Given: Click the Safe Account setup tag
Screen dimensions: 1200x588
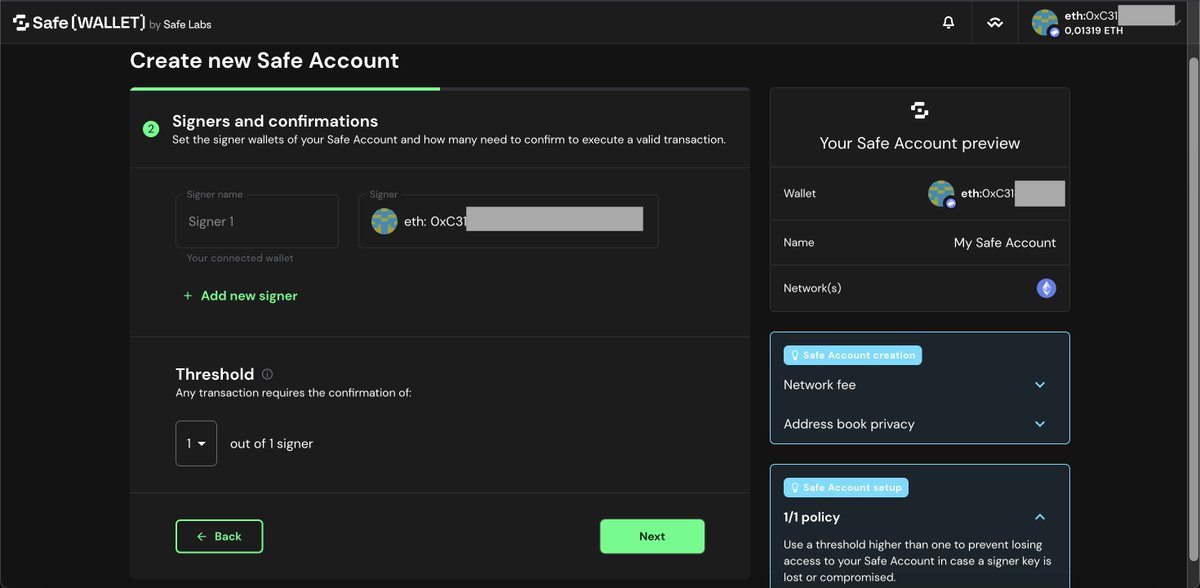Looking at the screenshot, I should click(x=846, y=487).
